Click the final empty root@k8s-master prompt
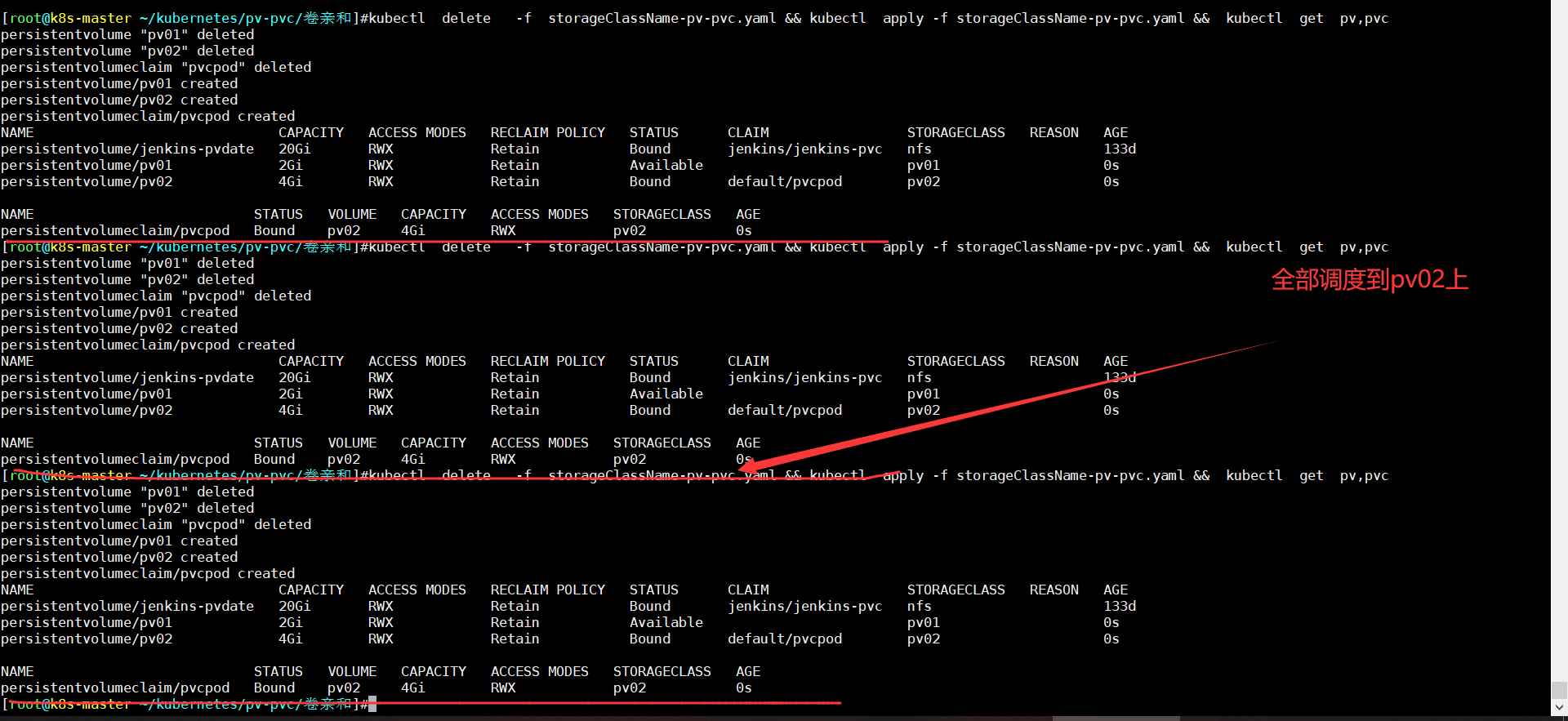 pos(185,704)
